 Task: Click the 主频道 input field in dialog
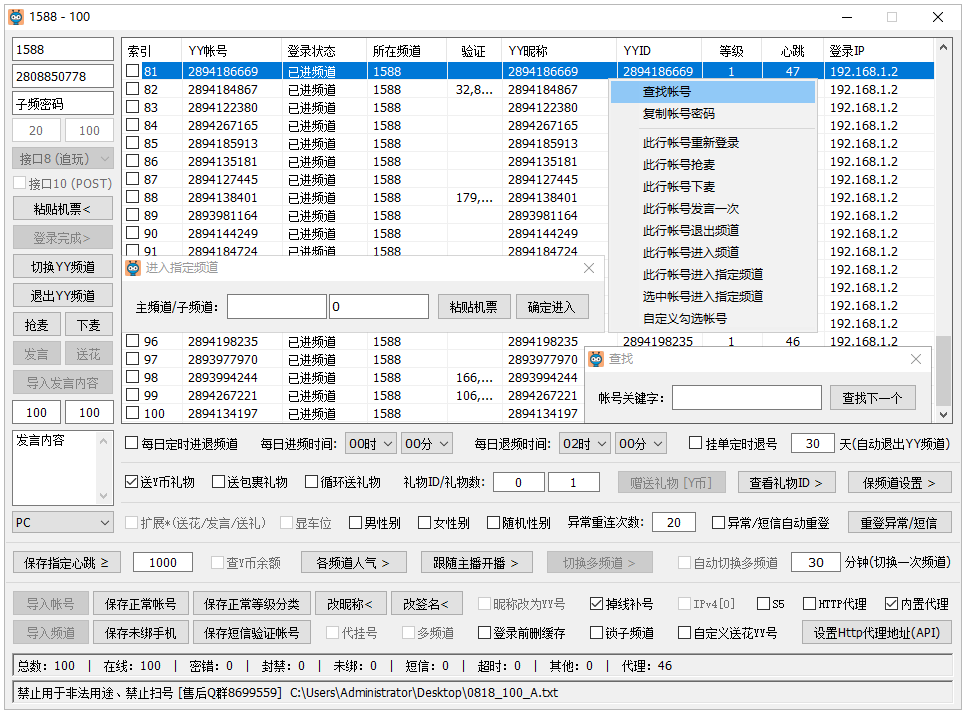click(x=277, y=307)
